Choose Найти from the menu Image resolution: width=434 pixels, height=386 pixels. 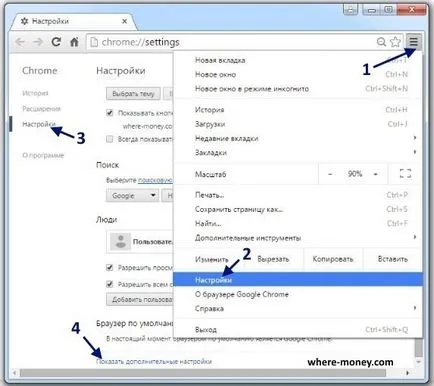pos(297,224)
